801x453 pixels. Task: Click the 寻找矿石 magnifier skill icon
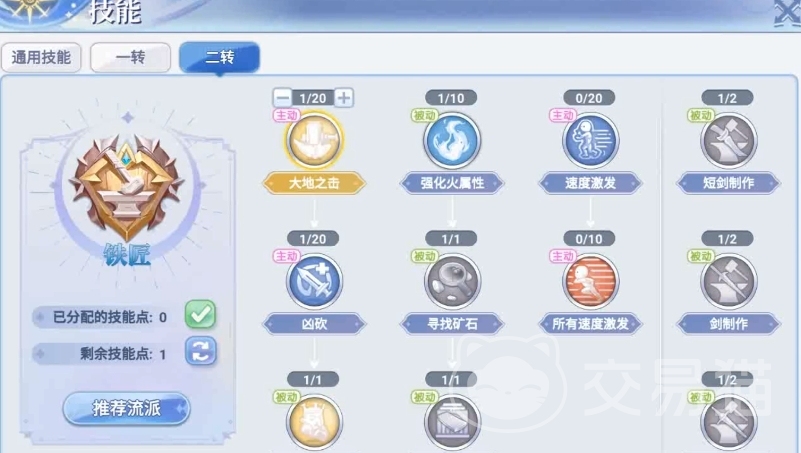[x=452, y=281]
